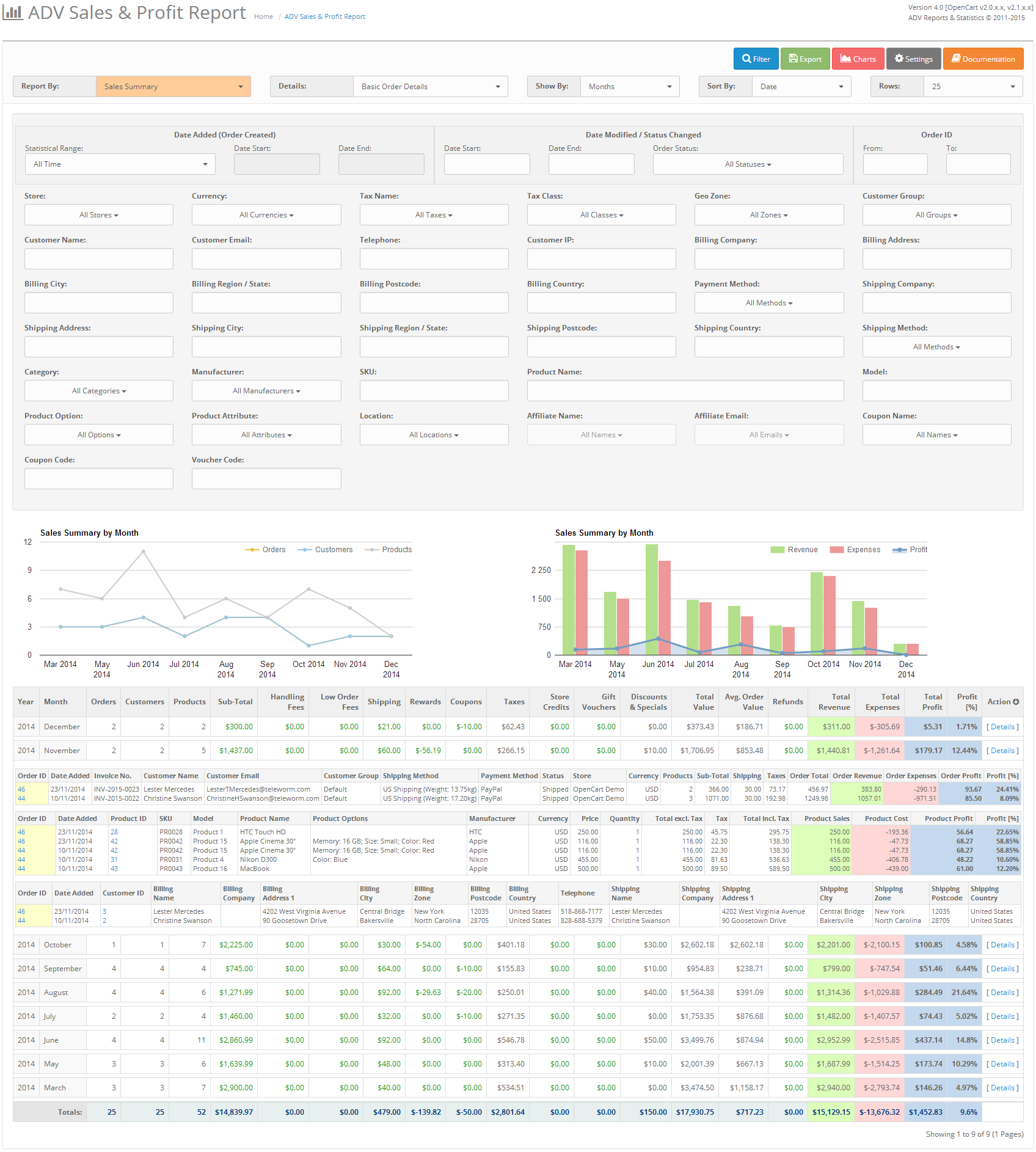Screen dimensions: 1036x1152
Task: Expand Coupon Name All Names selector
Action: (x=936, y=434)
